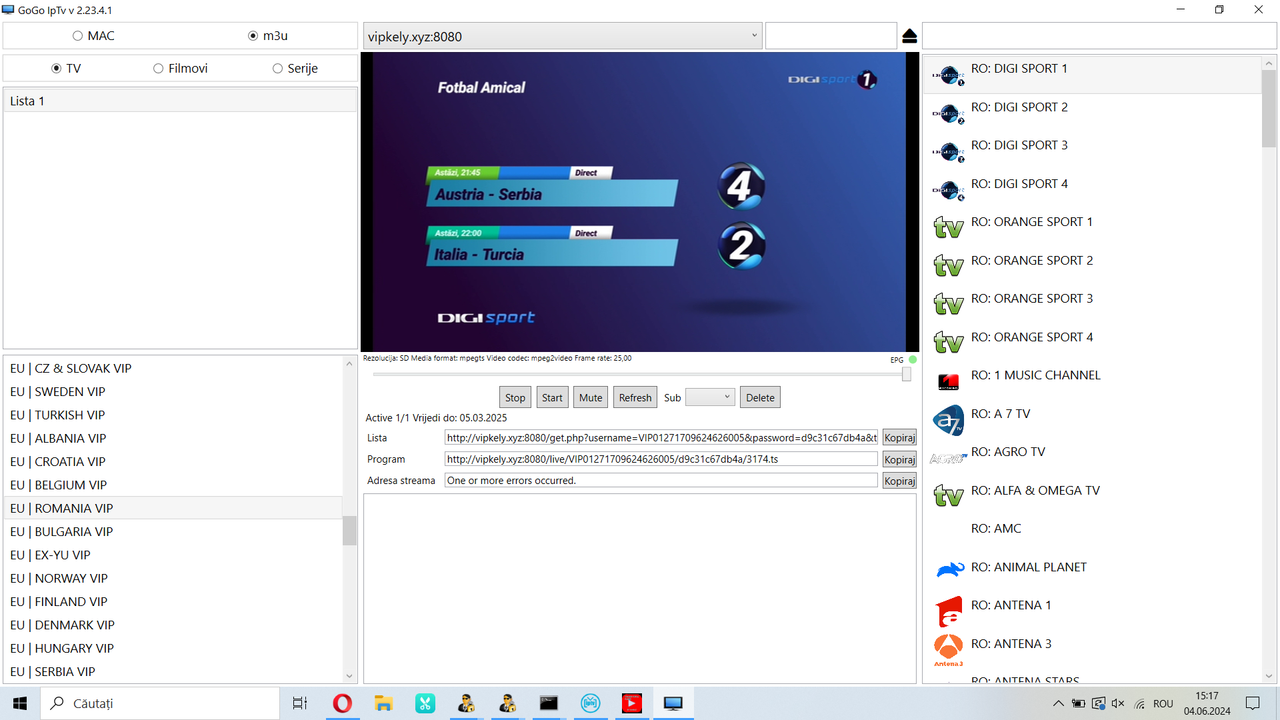Click the Delete button
The image size is (1280, 720).
[760, 397]
